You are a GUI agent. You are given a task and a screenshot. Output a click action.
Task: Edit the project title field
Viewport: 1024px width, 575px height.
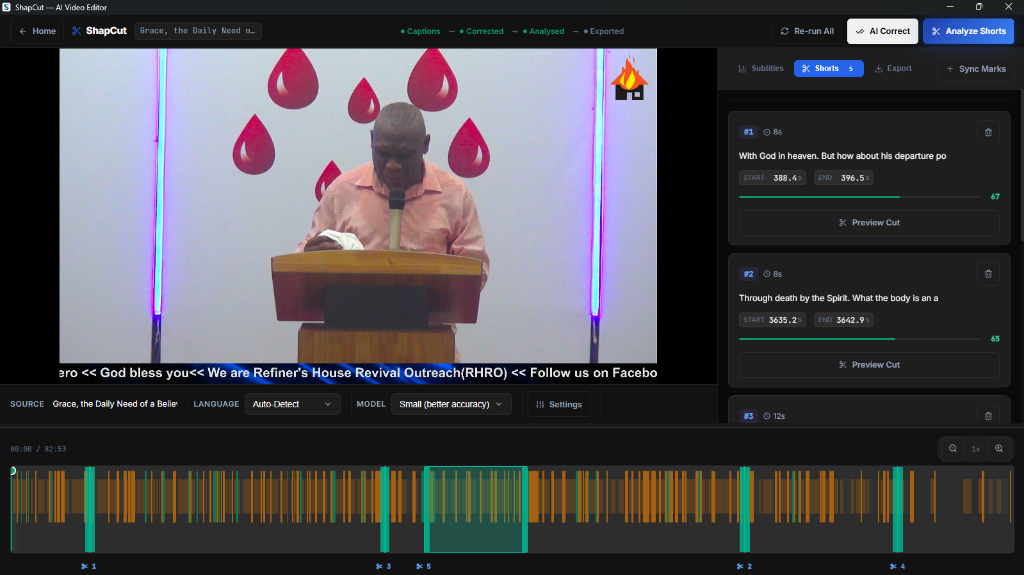pos(197,31)
